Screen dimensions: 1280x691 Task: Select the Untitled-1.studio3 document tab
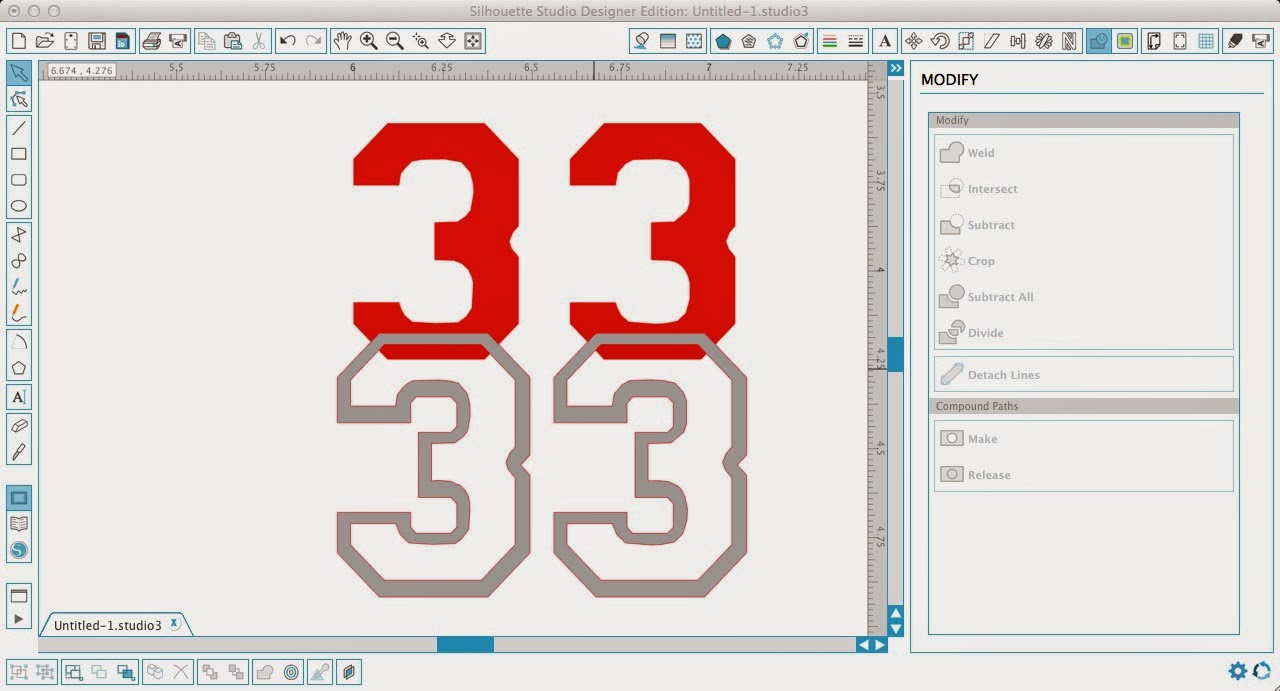point(108,625)
